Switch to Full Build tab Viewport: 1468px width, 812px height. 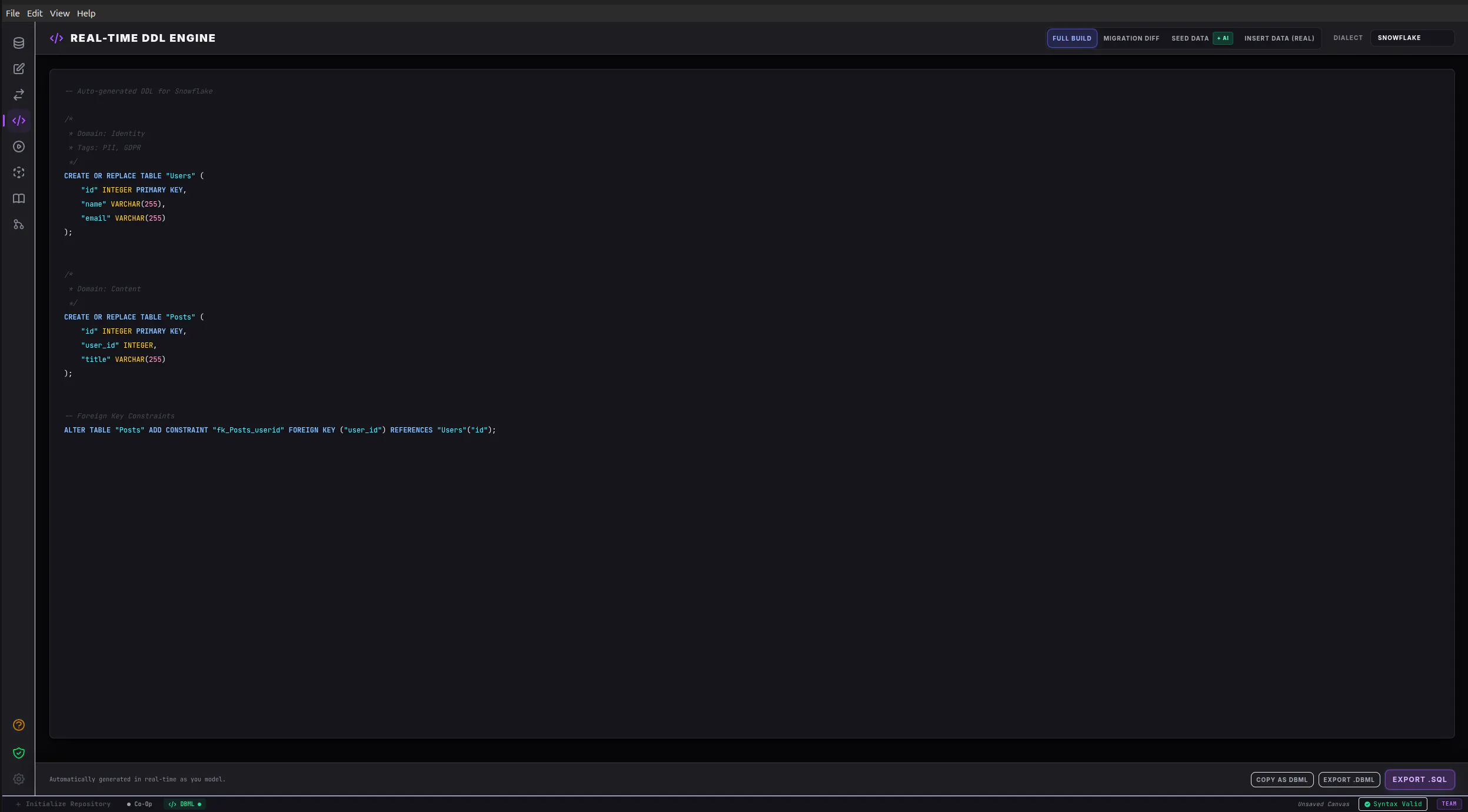[1071, 38]
